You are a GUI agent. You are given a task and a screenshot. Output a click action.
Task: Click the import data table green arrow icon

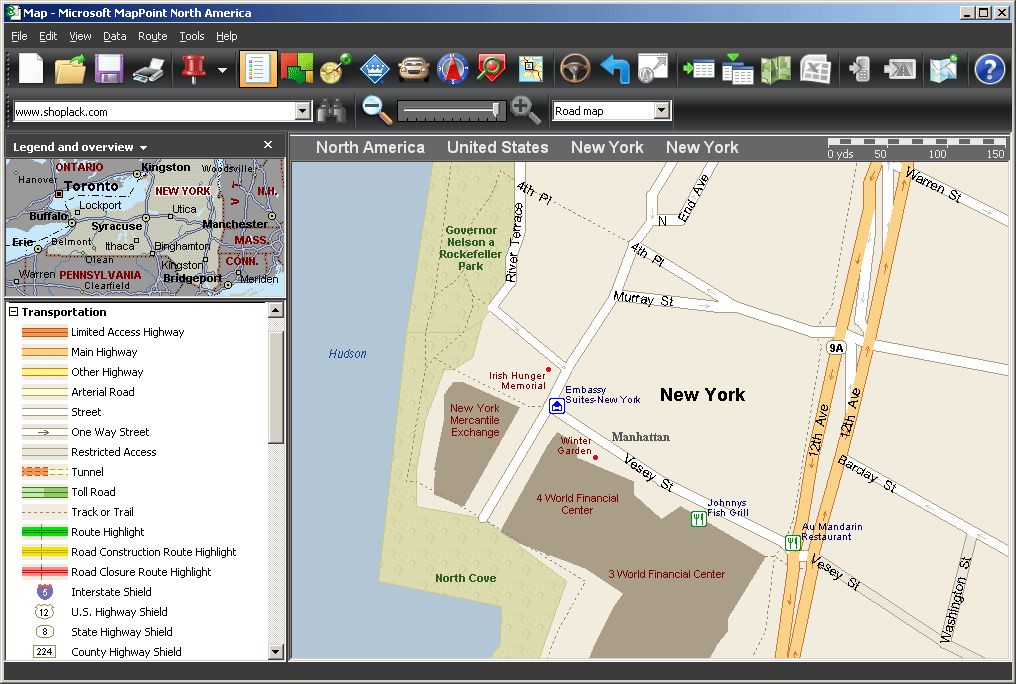[x=698, y=69]
